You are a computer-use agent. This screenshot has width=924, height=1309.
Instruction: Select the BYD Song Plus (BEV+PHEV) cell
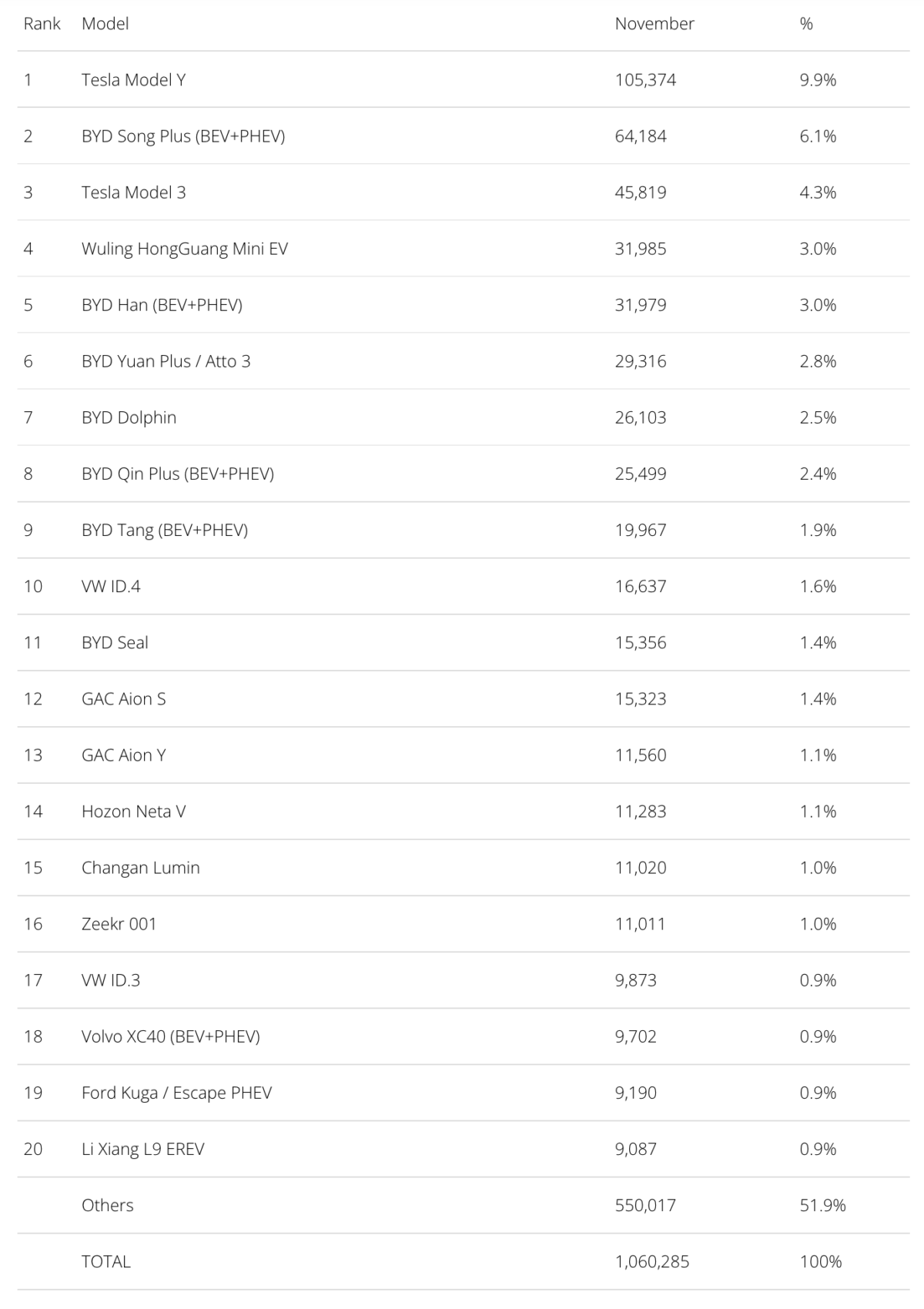point(182,136)
